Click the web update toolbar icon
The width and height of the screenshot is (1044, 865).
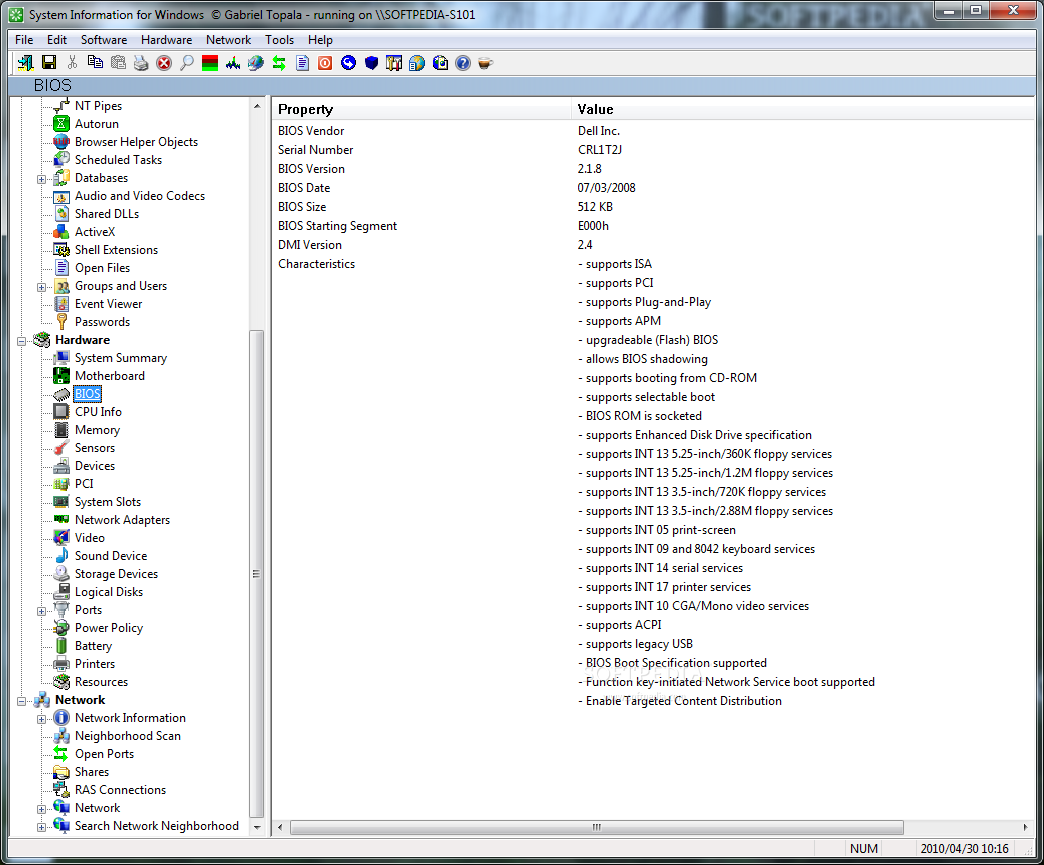(440, 63)
